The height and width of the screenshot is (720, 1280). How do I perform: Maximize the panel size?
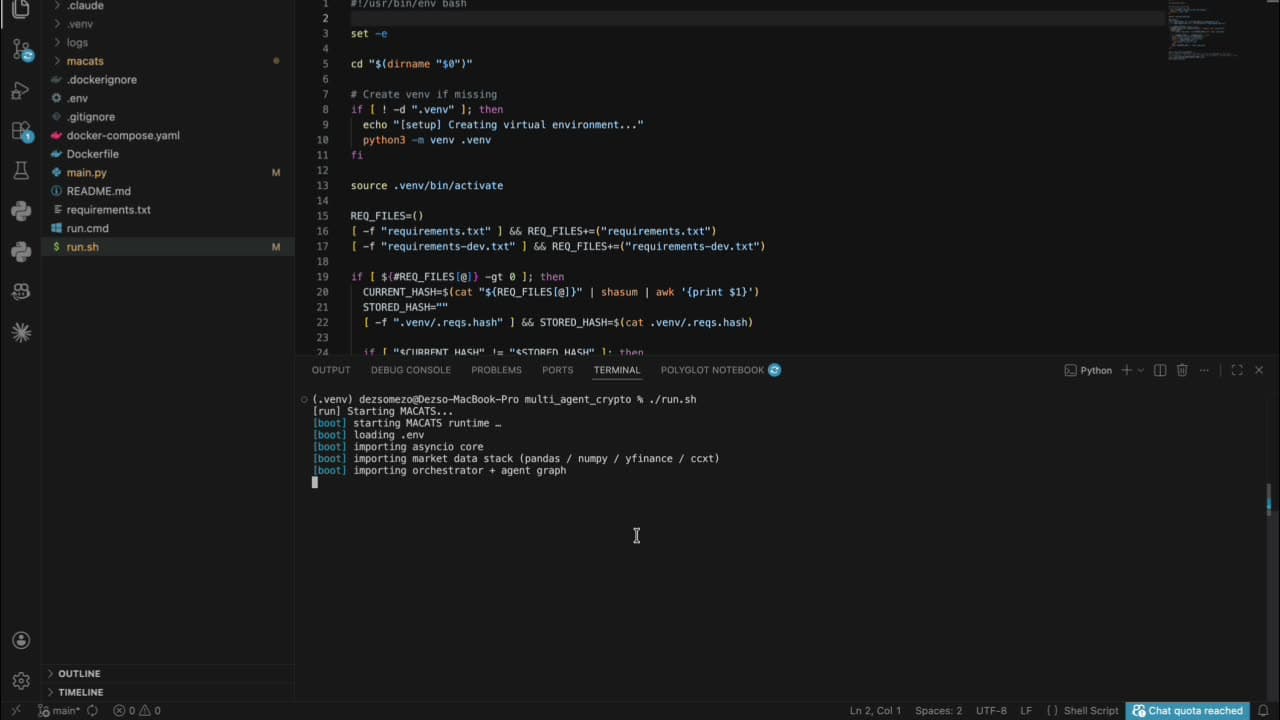1237,370
